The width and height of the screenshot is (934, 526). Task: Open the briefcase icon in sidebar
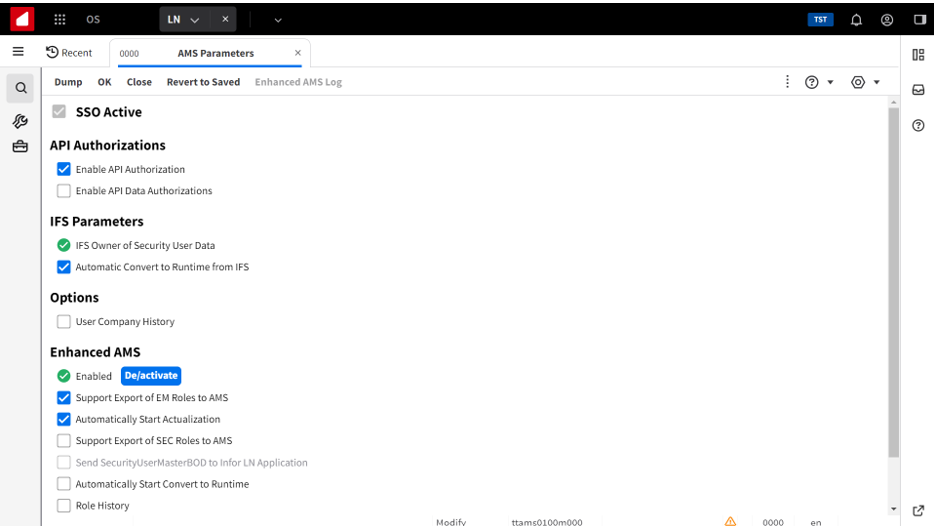pyautogui.click(x=20, y=147)
